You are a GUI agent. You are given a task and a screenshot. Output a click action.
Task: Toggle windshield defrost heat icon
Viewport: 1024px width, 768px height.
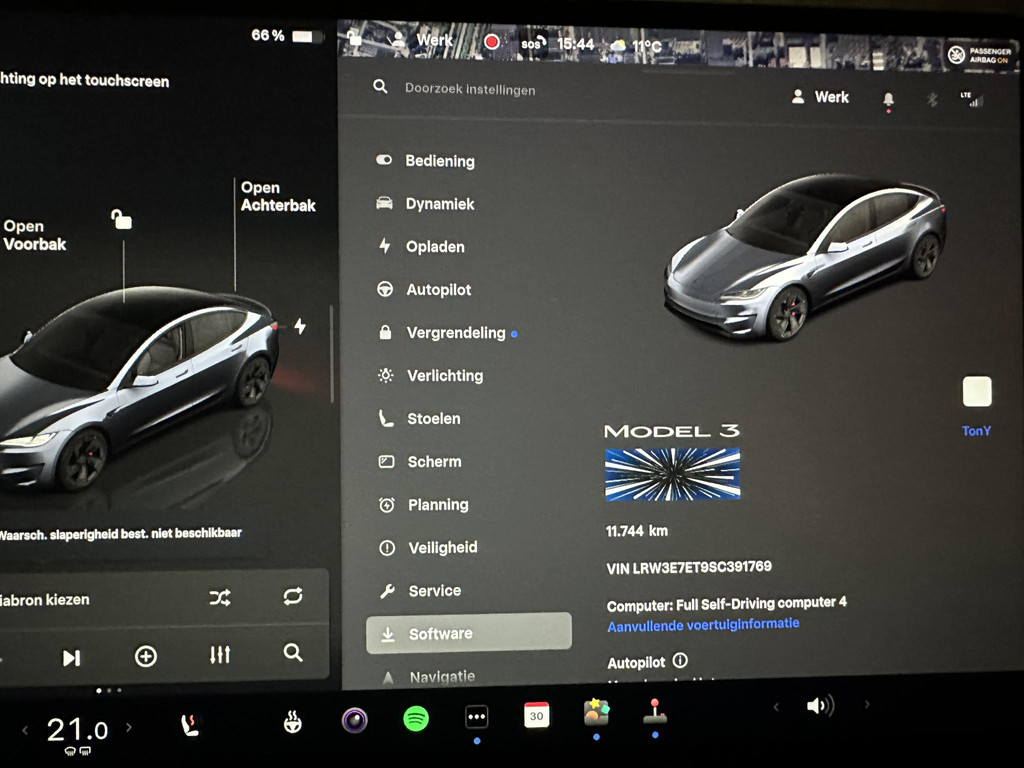[293, 722]
